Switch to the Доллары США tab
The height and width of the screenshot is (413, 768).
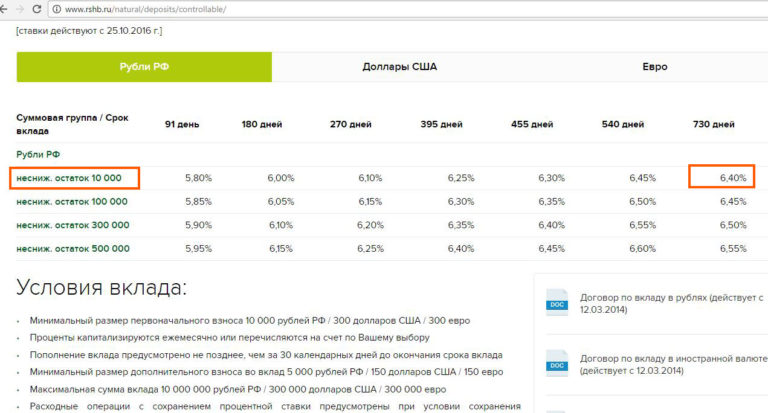pyautogui.click(x=399, y=67)
